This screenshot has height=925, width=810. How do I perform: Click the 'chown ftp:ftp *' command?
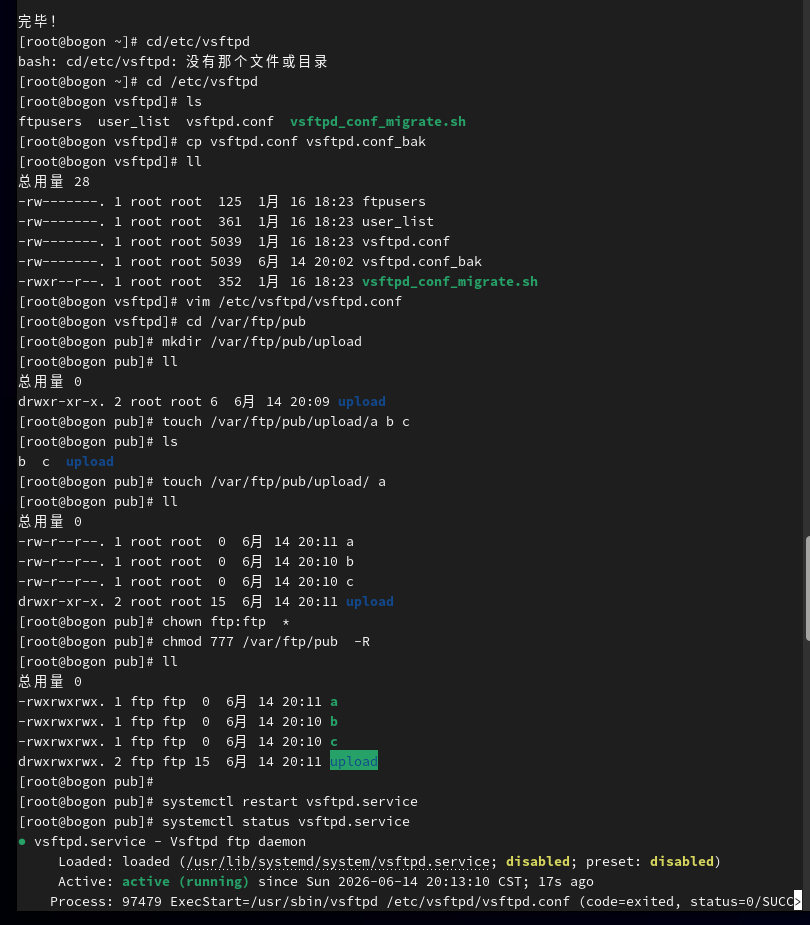(226, 622)
